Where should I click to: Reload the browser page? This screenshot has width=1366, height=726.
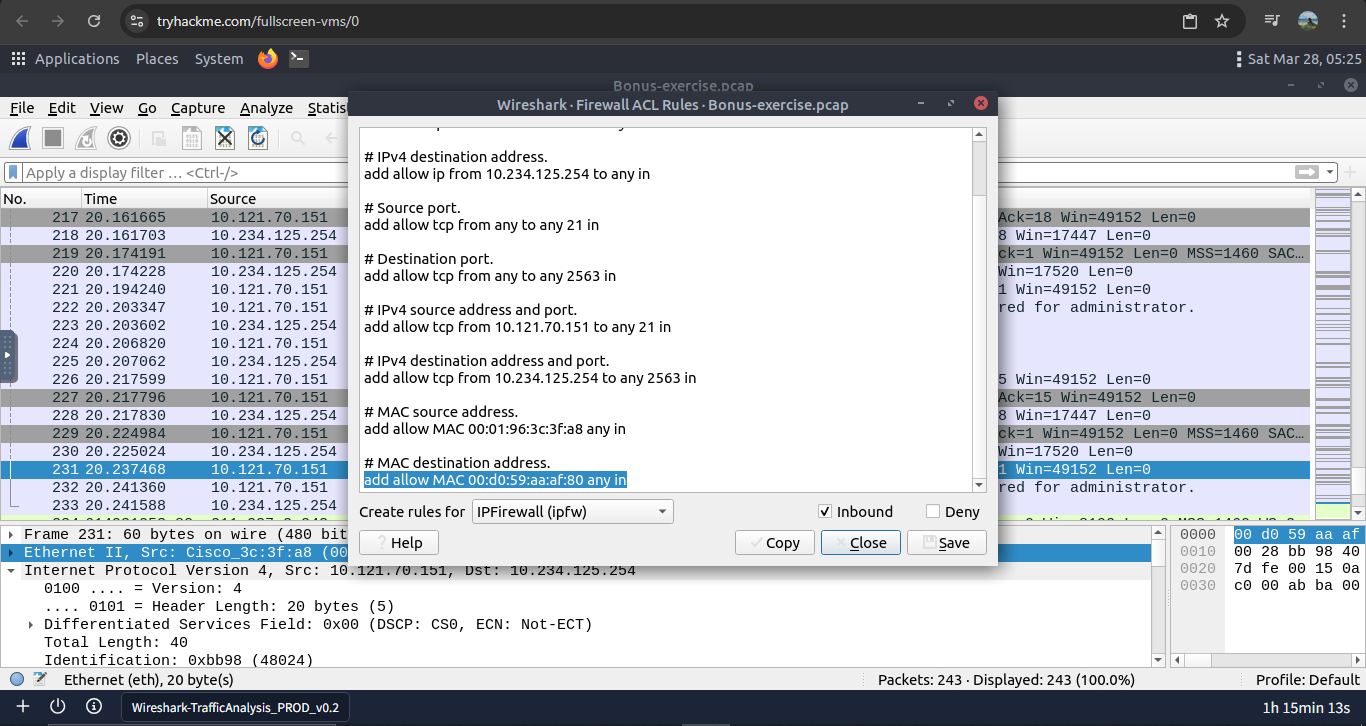(94, 21)
